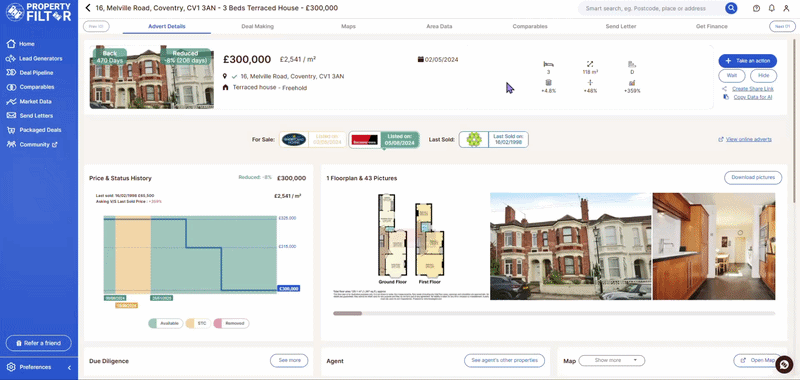Toggle the STC legend item
This screenshot has width=800, height=380.
(x=198, y=323)
